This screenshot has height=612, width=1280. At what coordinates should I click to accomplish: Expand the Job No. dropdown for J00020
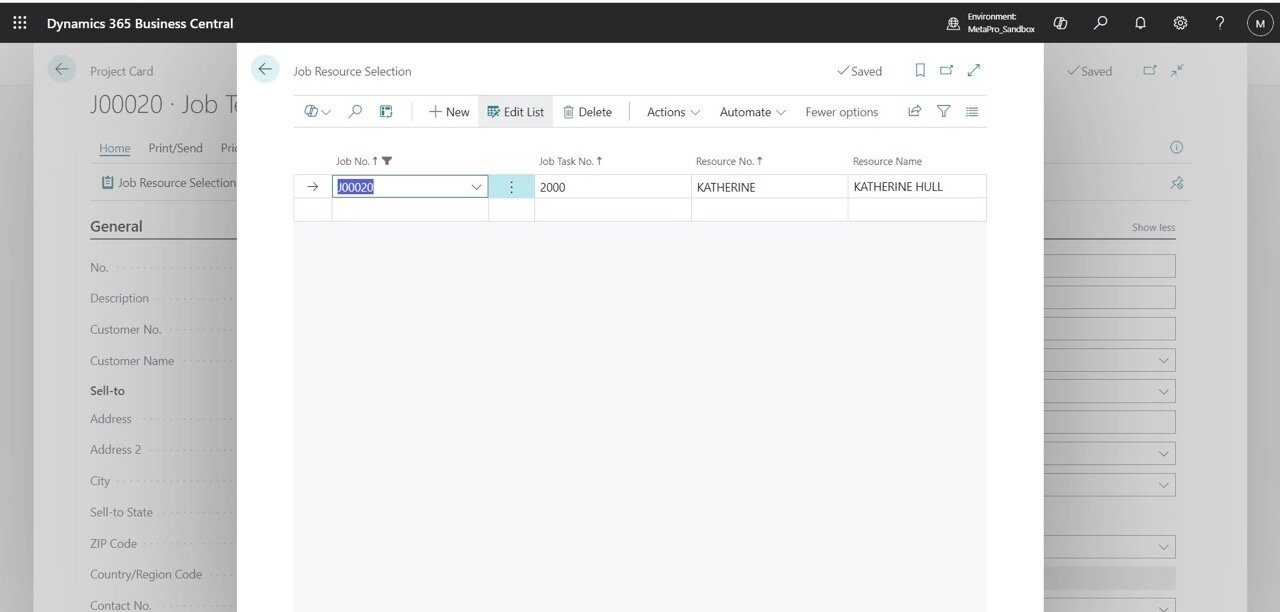point(476,187)
